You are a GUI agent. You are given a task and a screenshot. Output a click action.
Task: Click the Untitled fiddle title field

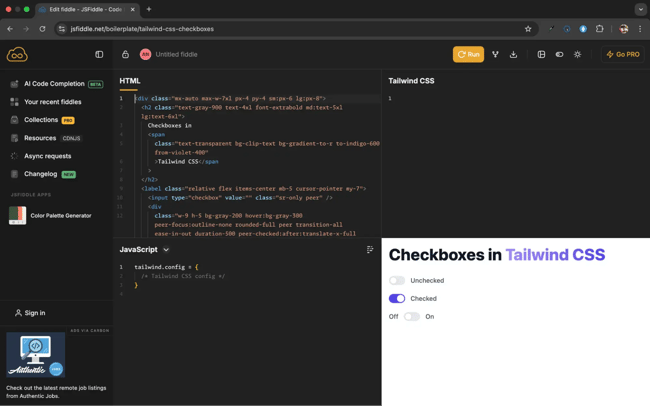point(176,55)
